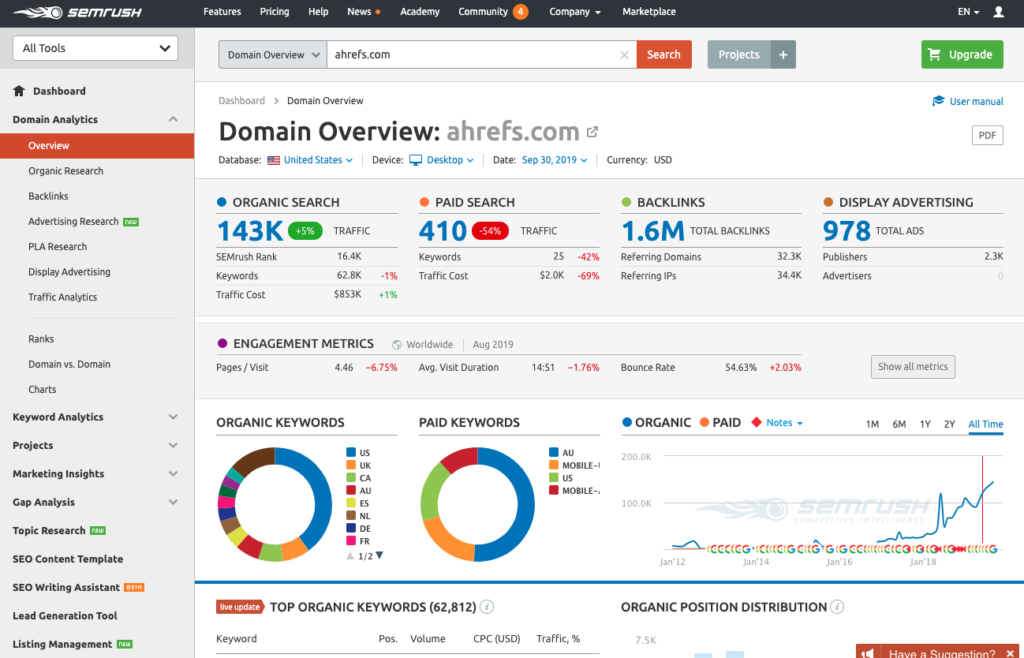Click the AU blue paid keywords swatch
Viewport: 1024px width, 658px height.
point(554,452)
